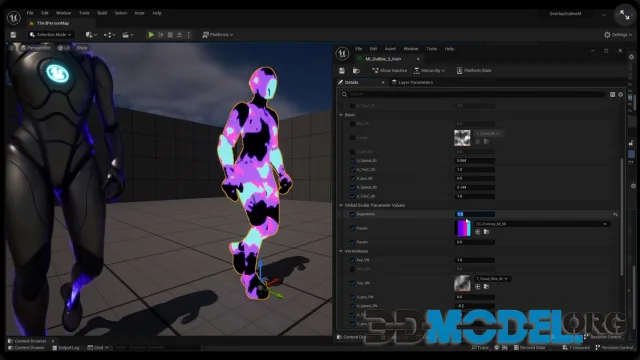This screenshot has height=360, width=640.
Task: Open the Build menu in the main menu bar
Action: [x=102, y=13]
